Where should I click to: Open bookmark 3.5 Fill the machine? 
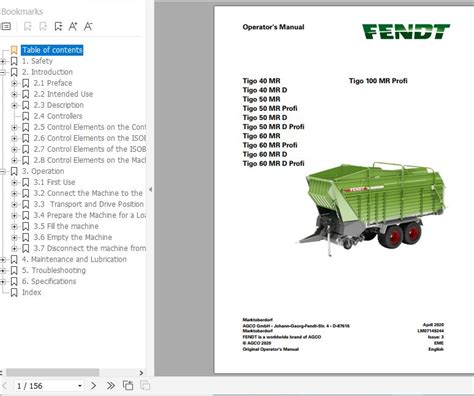tap(66, 226)
